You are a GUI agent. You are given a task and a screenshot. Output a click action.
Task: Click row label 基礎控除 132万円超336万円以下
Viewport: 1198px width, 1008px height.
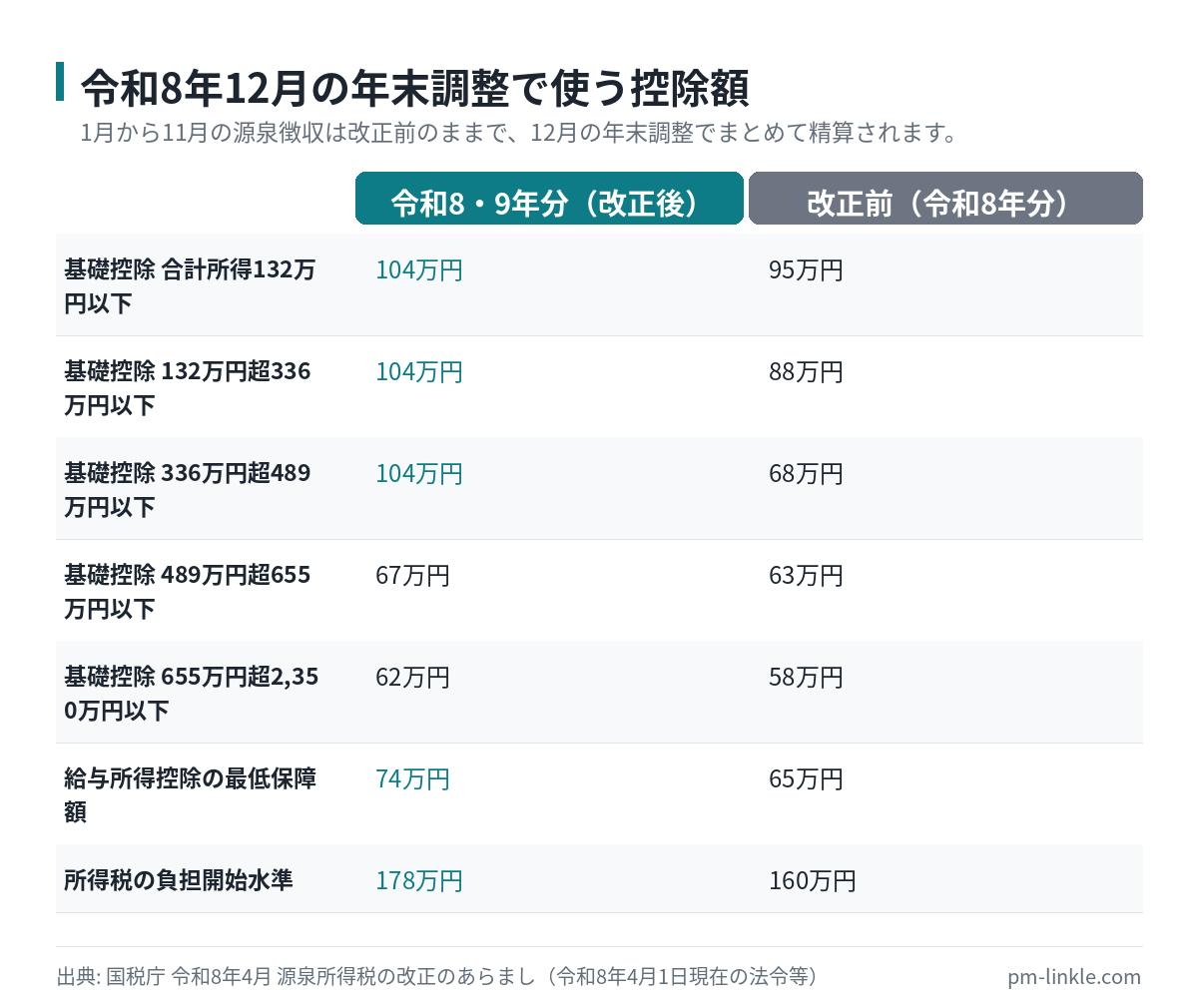188,388
